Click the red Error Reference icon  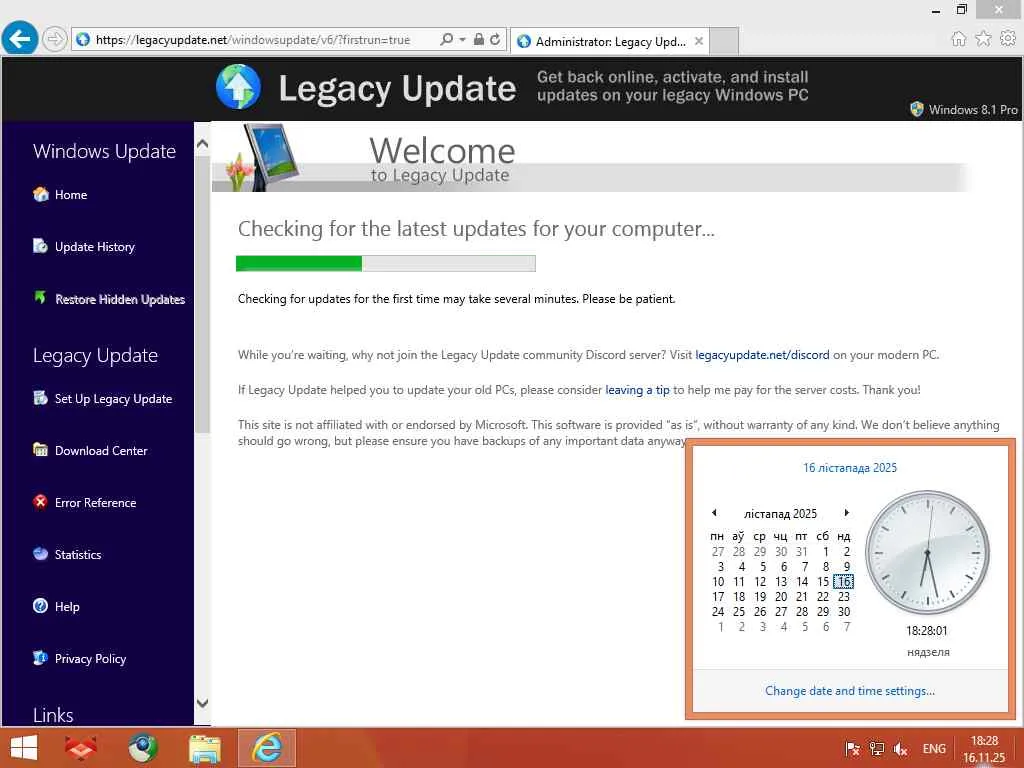(x=40, y=502)
